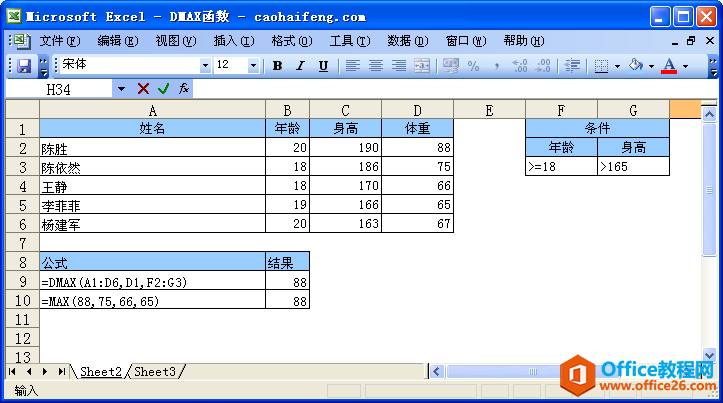Open the 窗口(W) menu
The height and width of the screenshot is (403, 723).
click(466, 41)
